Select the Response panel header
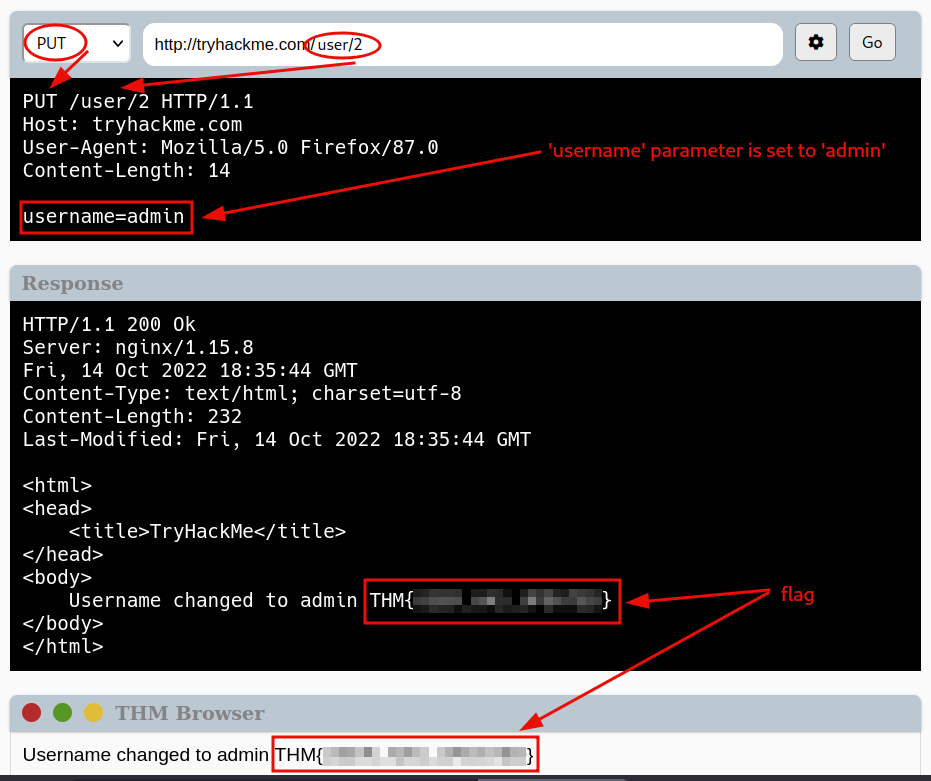The height and width of the screenshot is (781, 931). pyautogui.click(x=73, y=283)
